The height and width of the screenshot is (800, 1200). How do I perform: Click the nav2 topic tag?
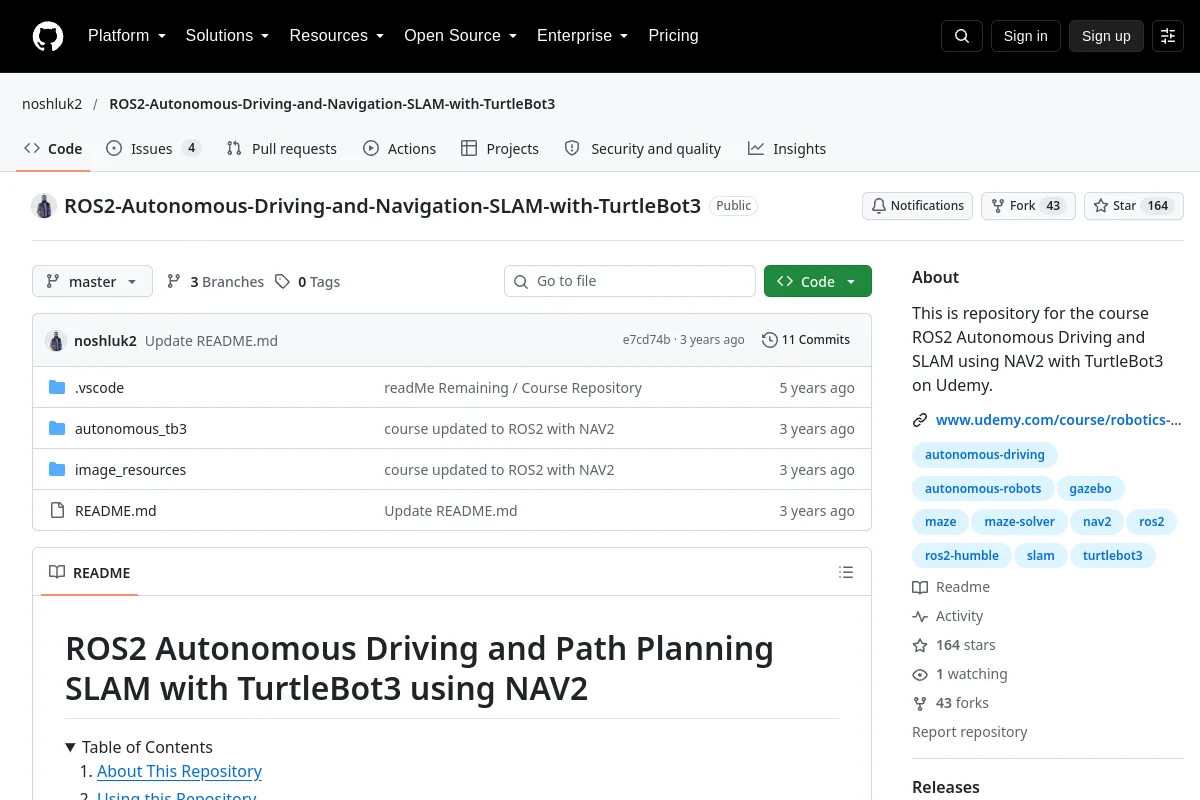[1097, 522]
